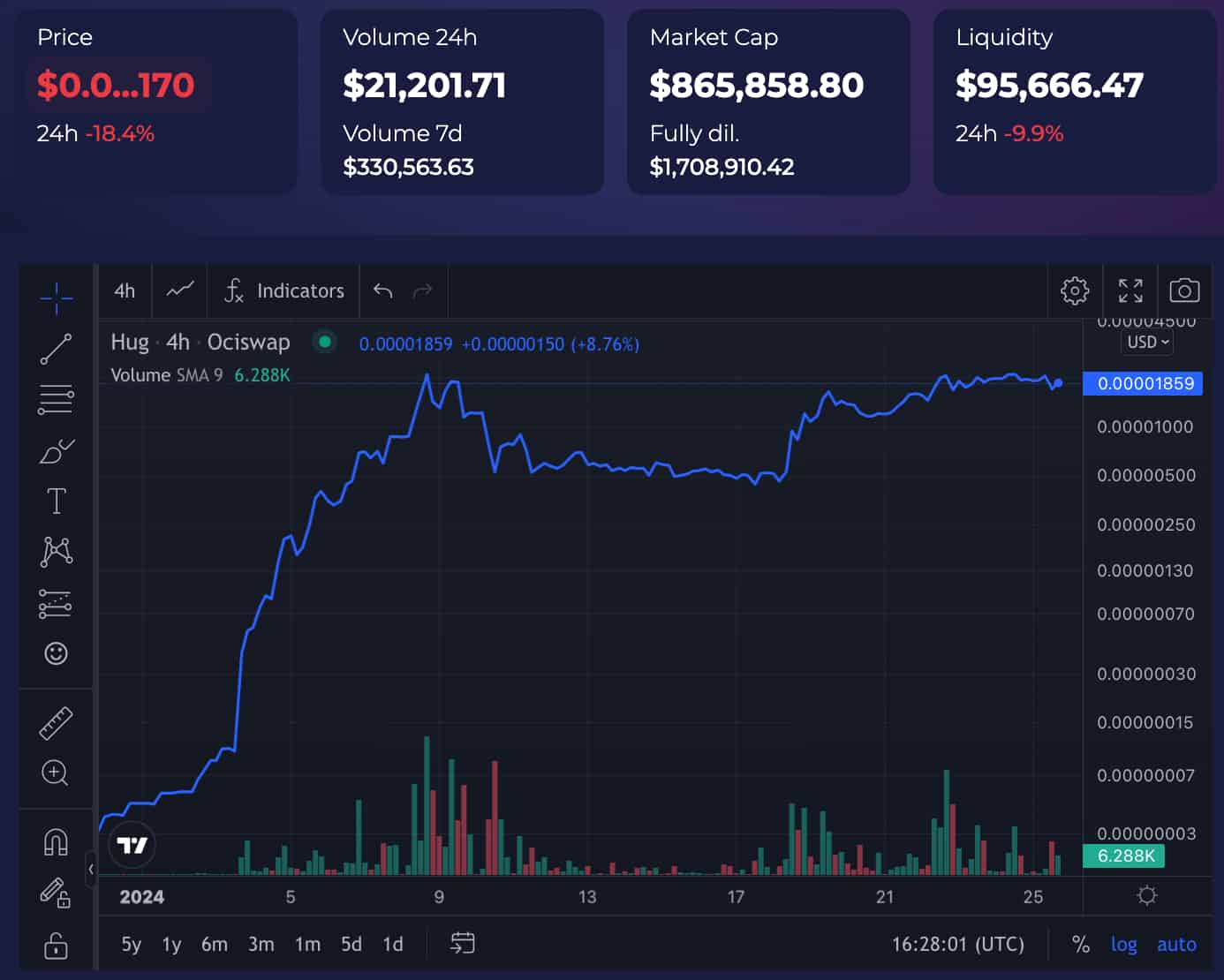
Task: Open chart settings gear
Action: (x=1075, y=290)
